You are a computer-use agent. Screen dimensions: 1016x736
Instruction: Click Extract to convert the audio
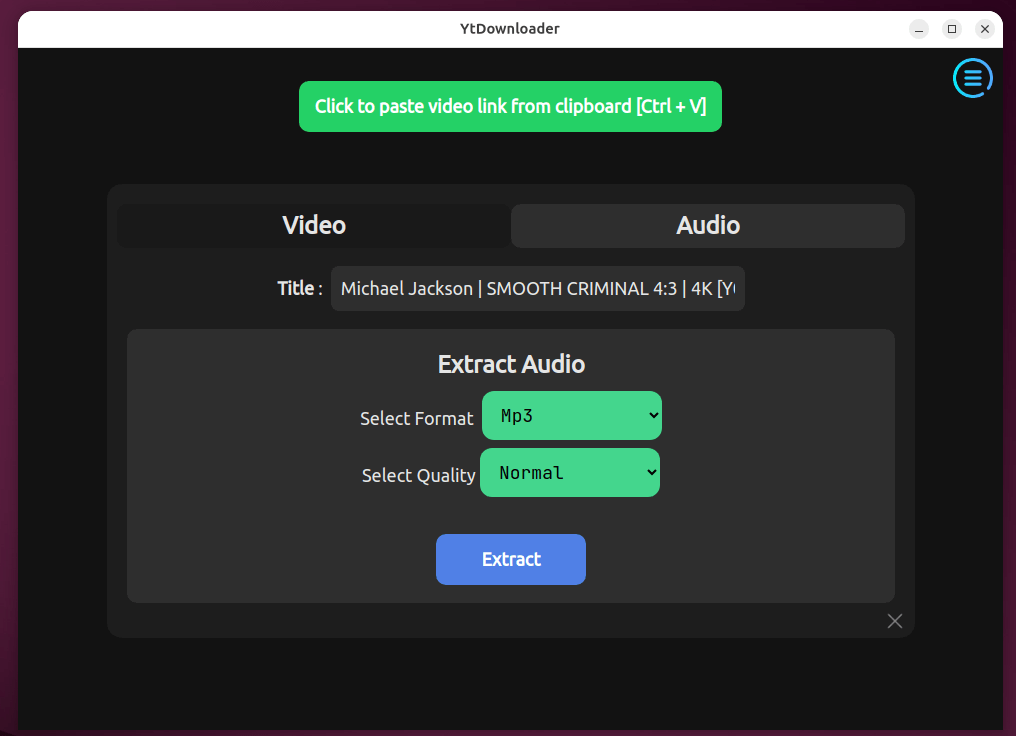510,559
